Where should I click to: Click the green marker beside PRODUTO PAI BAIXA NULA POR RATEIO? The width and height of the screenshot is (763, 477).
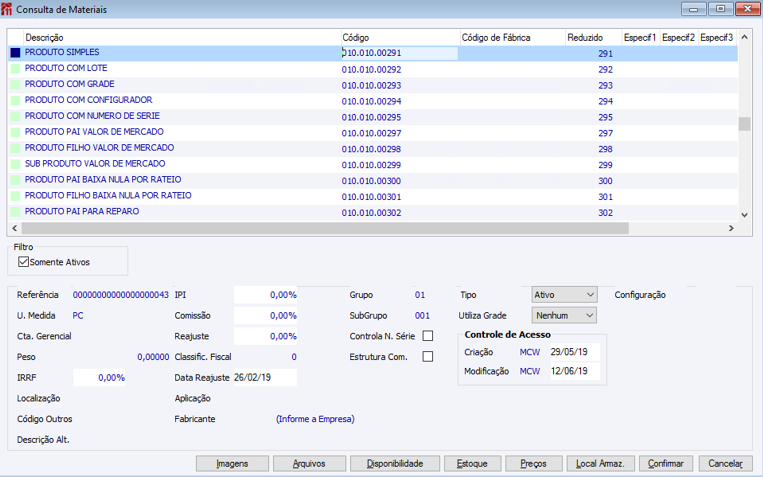click(x=16, y=180)
